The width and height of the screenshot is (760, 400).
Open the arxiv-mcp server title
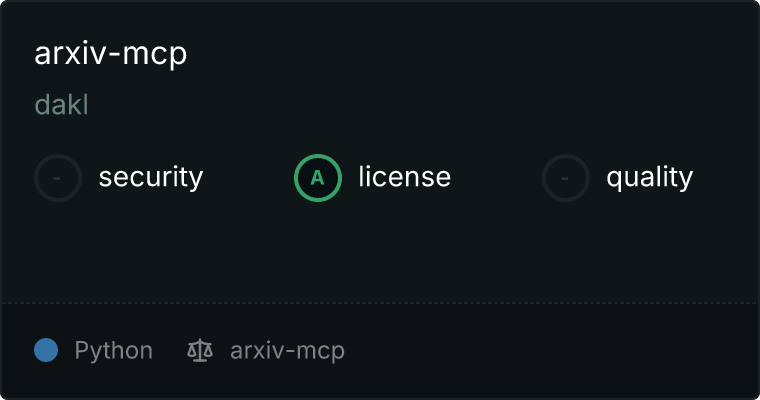pyautogui.click(x=111, y=53)
